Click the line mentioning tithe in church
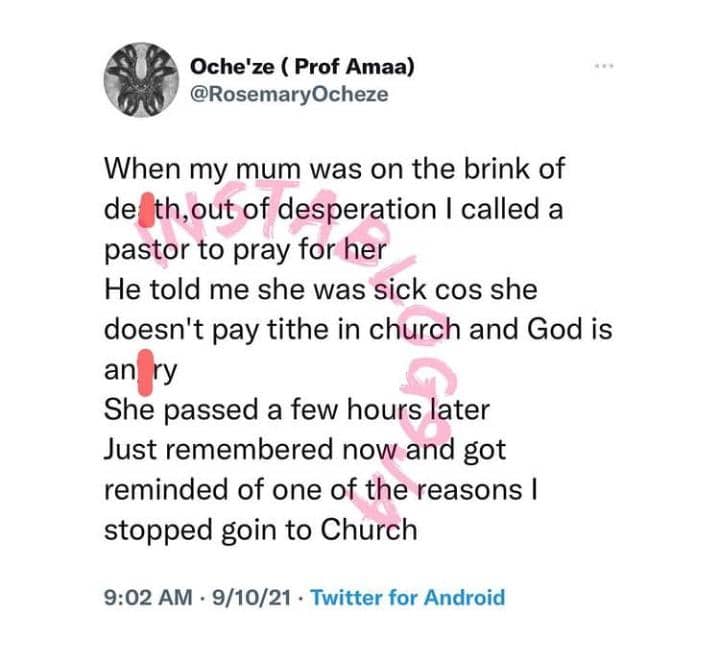720x647 pixels. 358,330
